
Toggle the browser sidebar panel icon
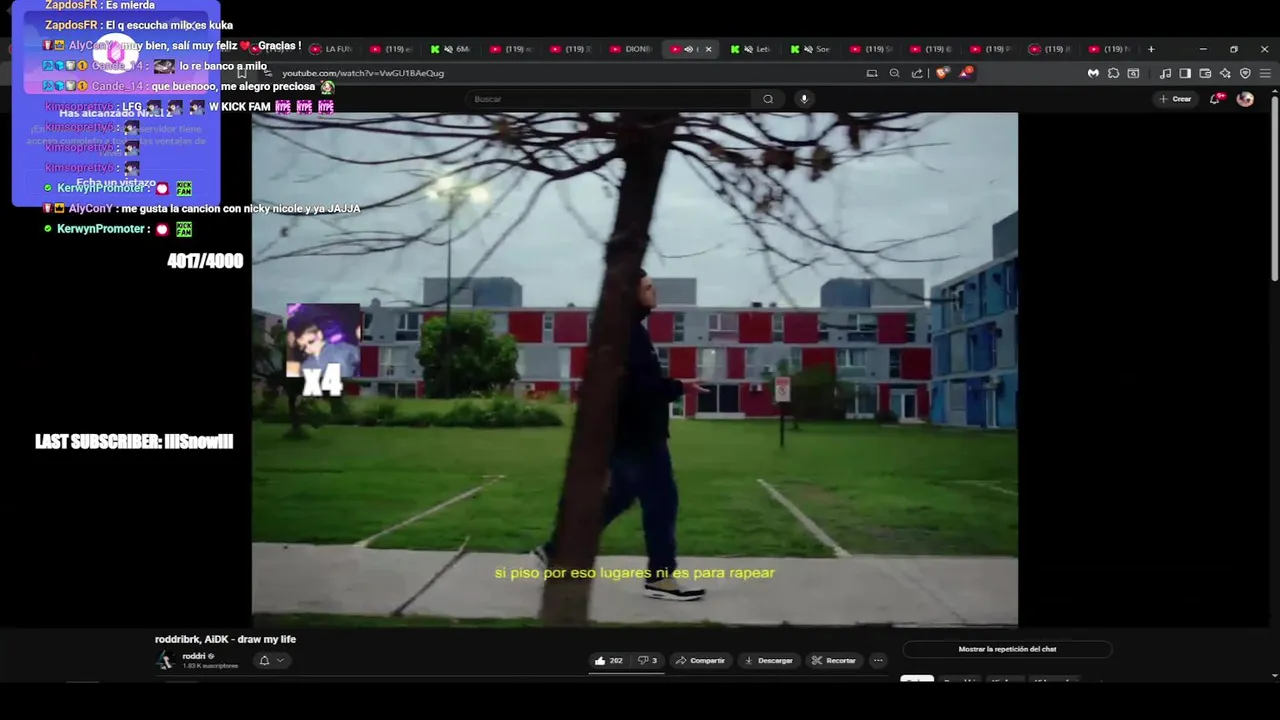1185,73
